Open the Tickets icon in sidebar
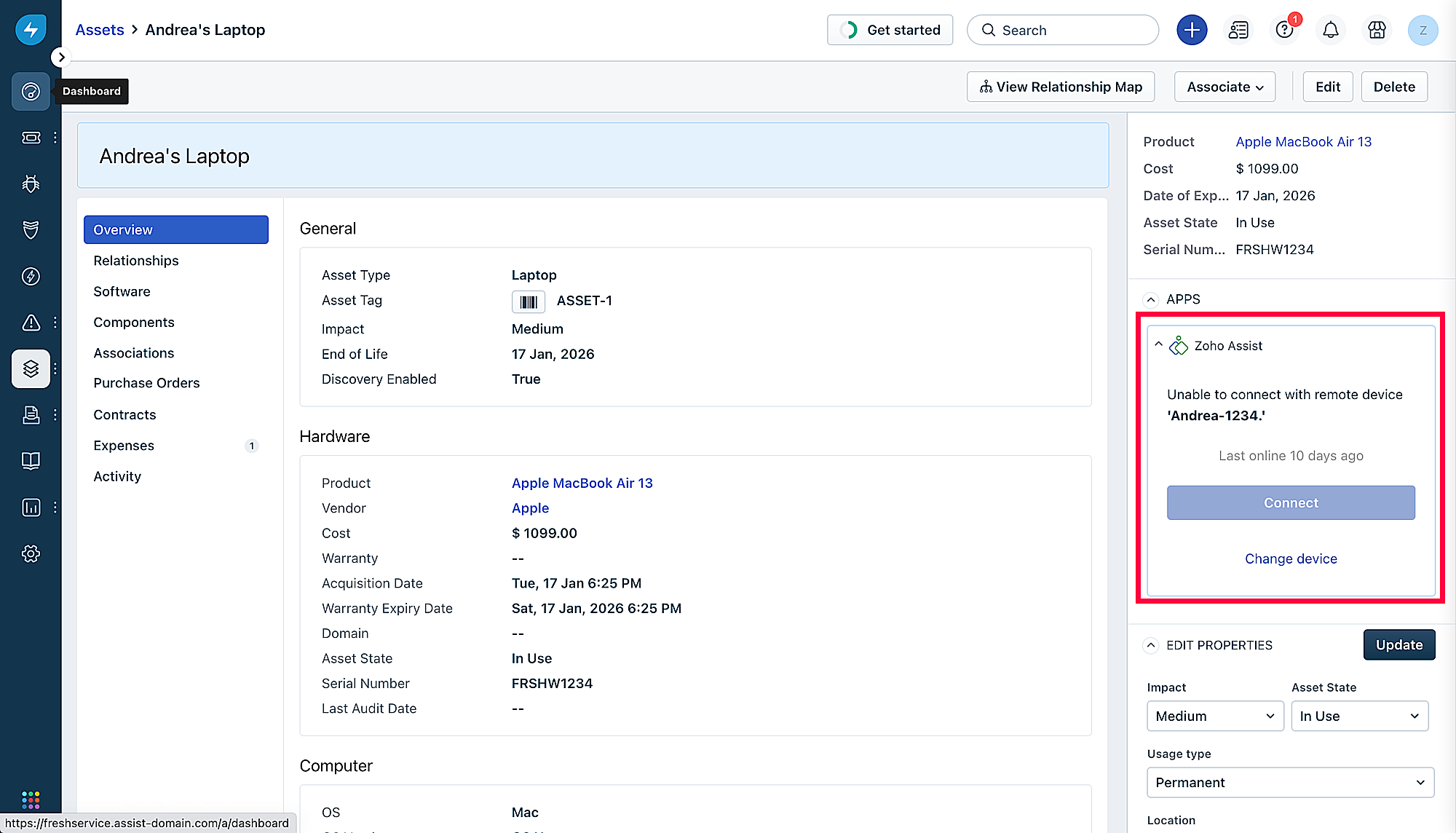This screenshot has width=1456, height=833. (x=31, y=138)
